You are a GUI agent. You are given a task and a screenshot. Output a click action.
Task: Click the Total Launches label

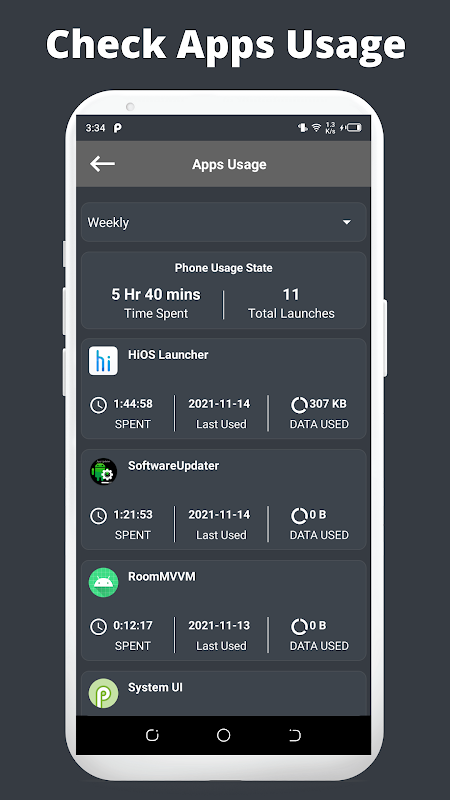(291, 313)
